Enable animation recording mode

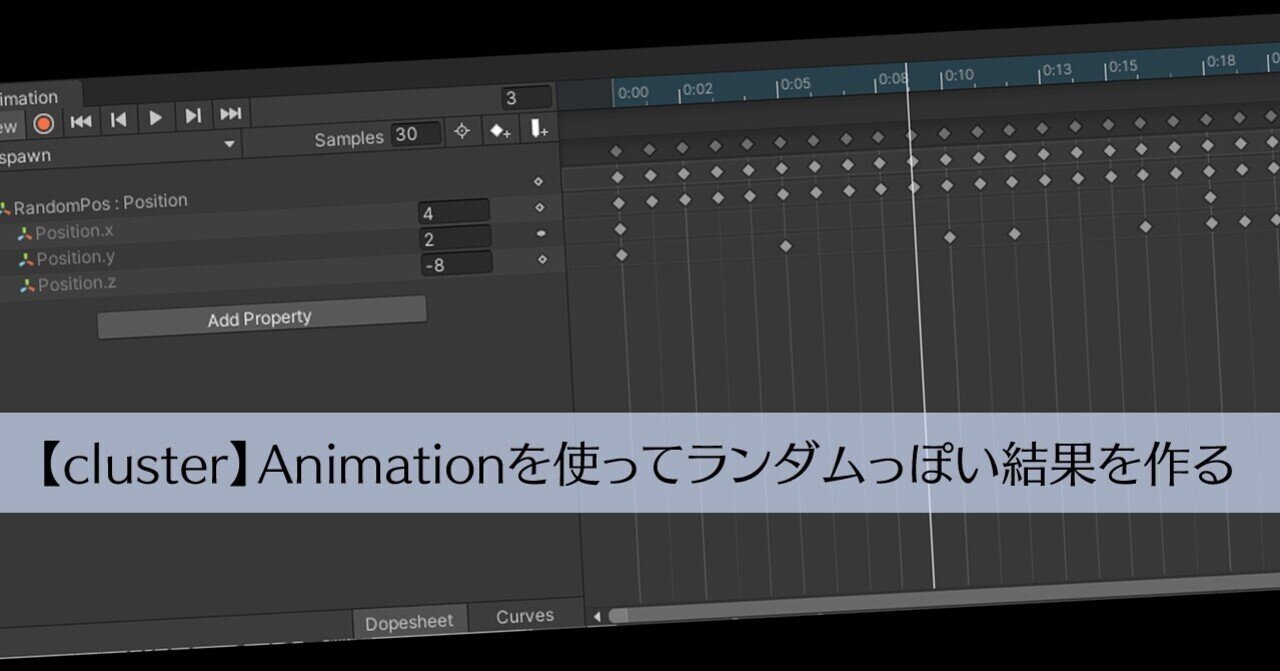(42, 124)
